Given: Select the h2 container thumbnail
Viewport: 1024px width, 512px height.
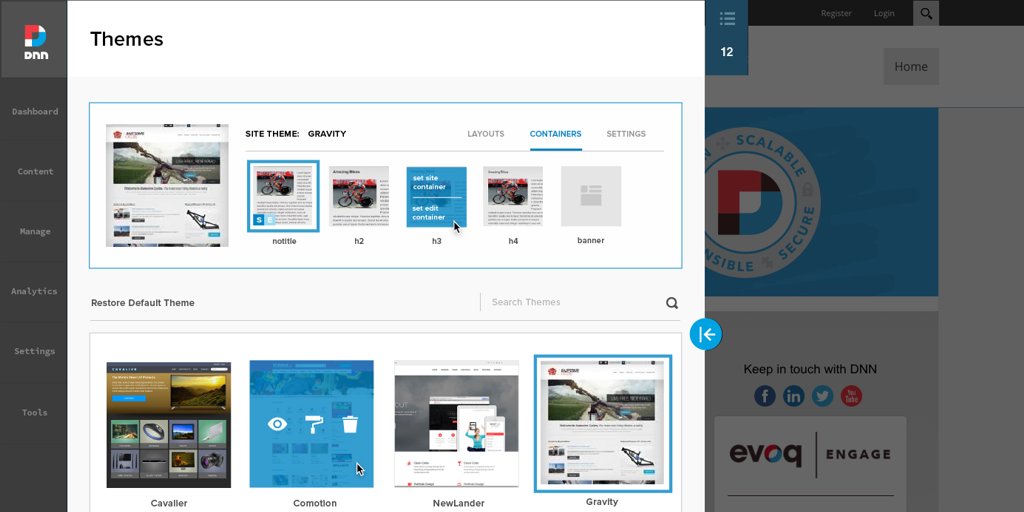Looking at the screenshot, I should (x=359, y=197).
